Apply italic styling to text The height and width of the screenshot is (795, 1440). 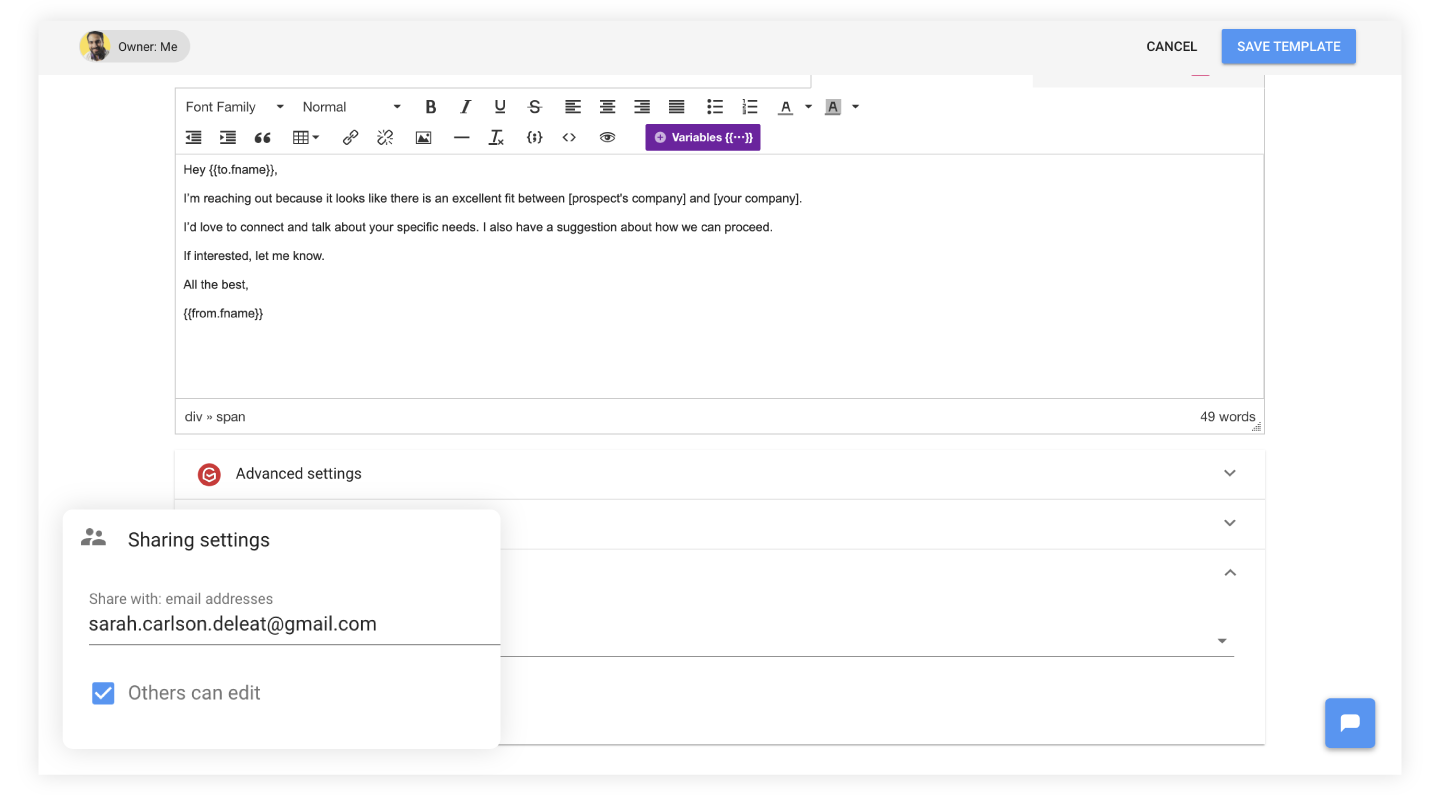465,106
